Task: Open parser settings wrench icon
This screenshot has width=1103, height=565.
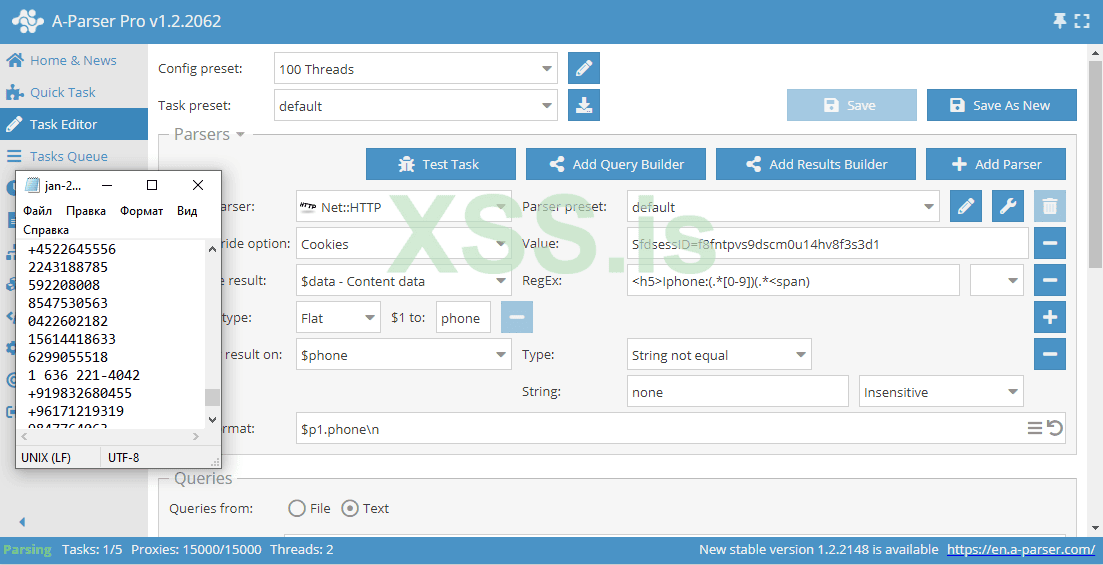Action: point(1008,206)
